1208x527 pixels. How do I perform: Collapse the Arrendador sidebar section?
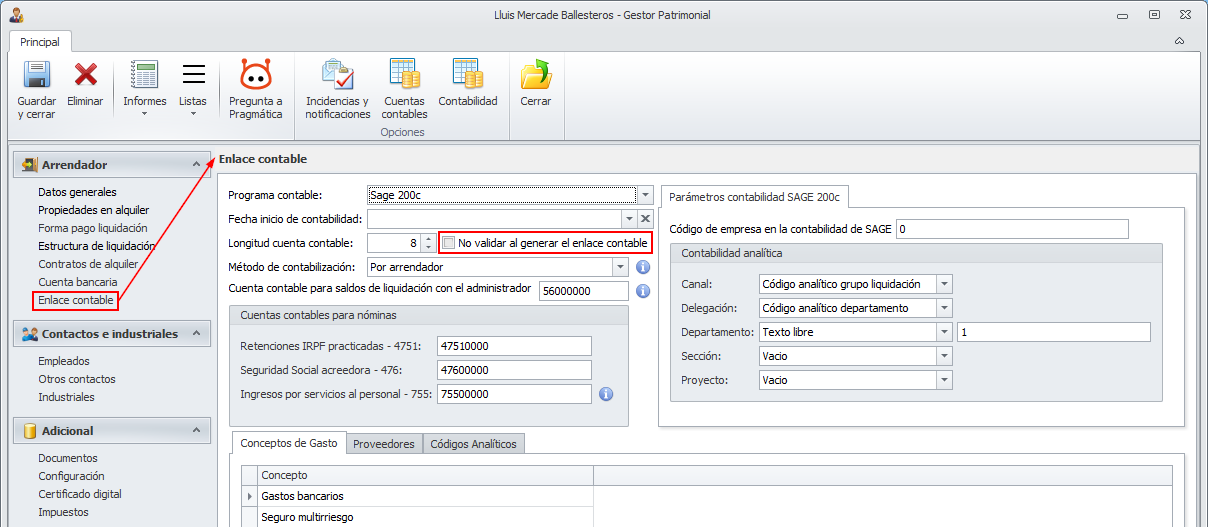[196, 164]
